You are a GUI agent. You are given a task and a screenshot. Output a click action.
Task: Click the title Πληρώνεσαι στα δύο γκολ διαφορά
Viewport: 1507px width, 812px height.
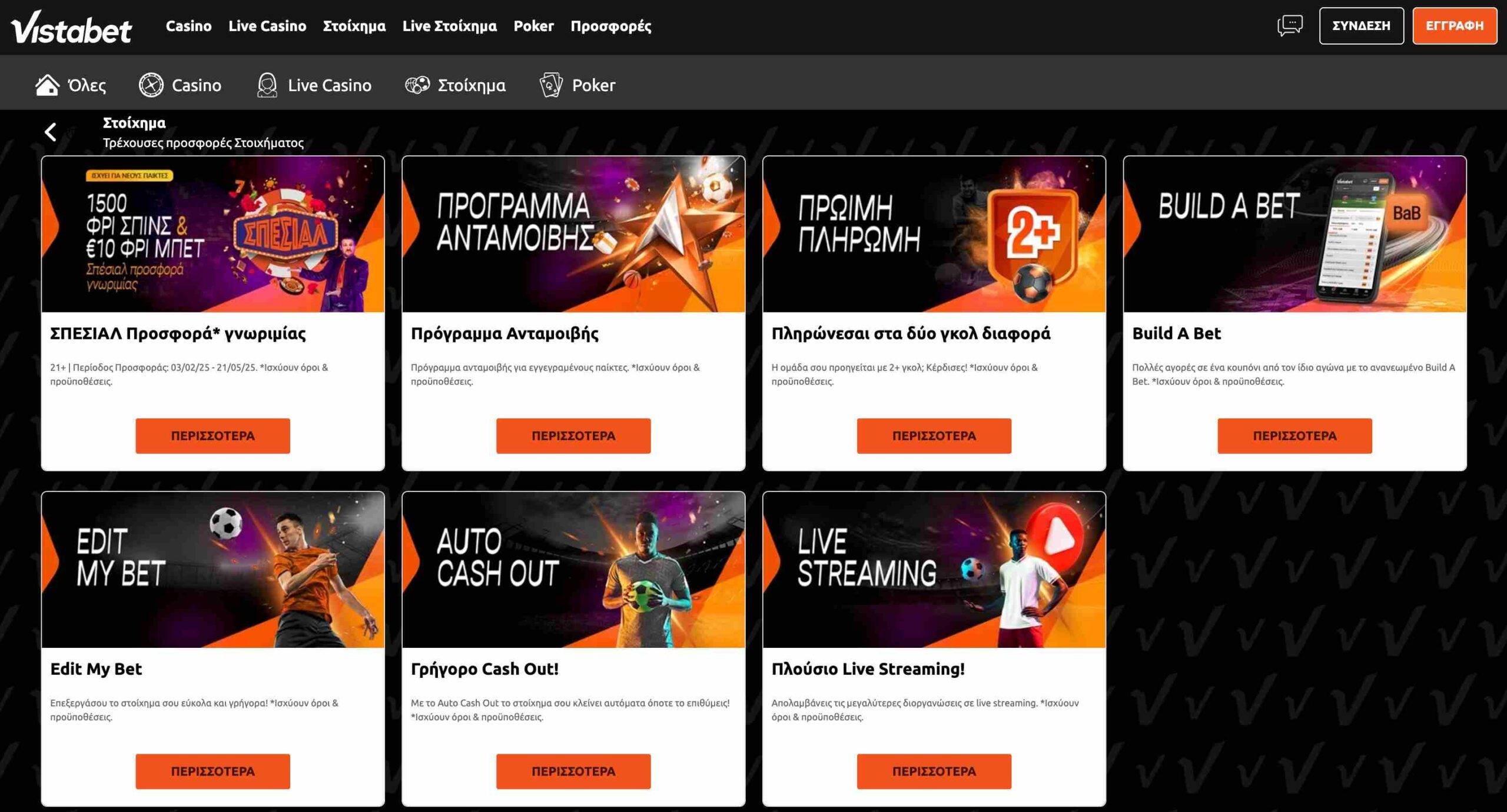tap(911, 334)
